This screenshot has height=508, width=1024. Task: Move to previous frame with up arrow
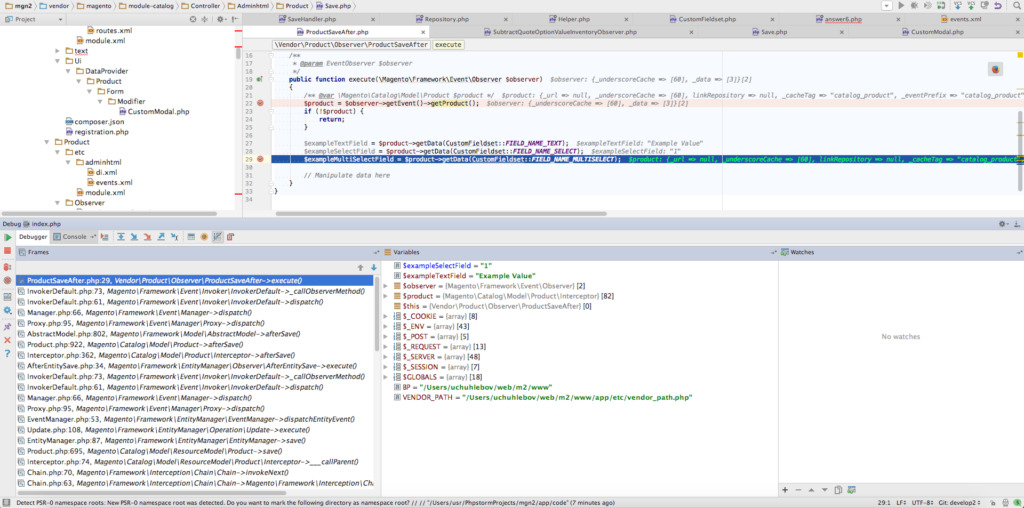pos(362,267)
